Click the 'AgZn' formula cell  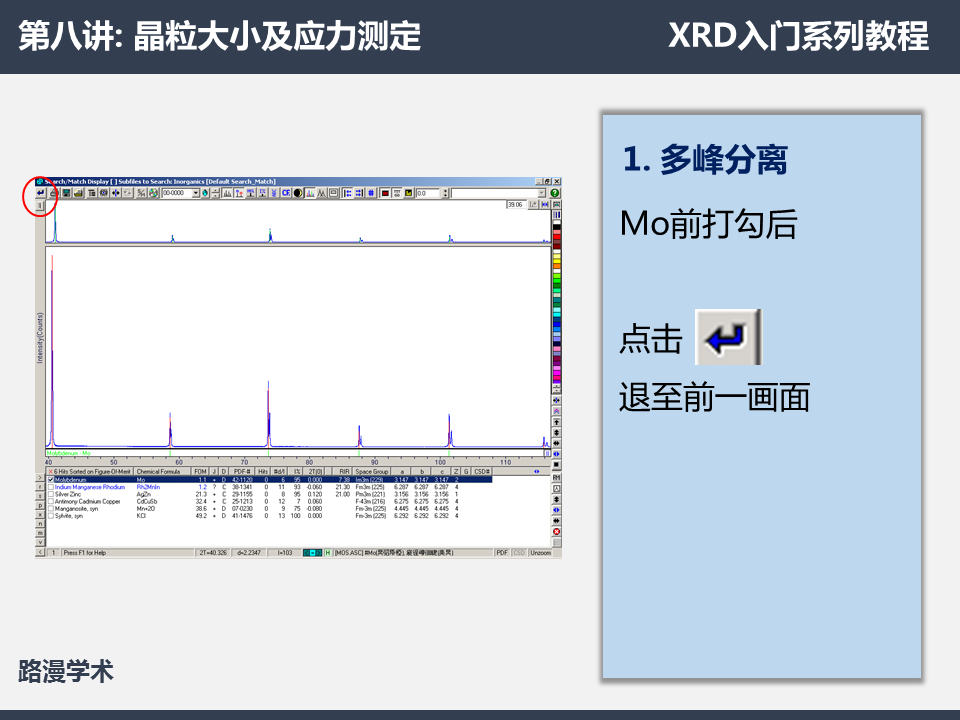144,494
